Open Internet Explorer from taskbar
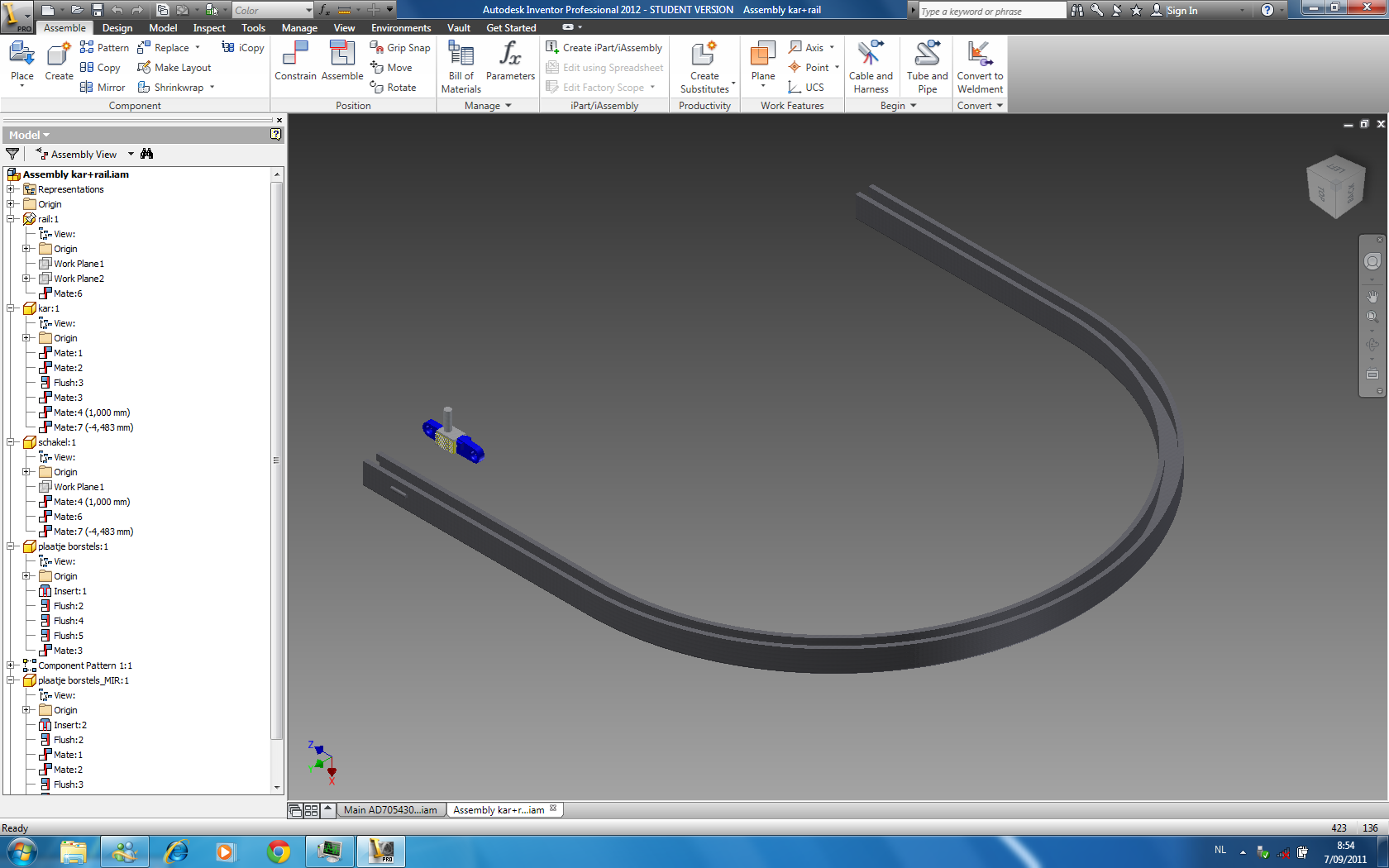This screenshot has width=1389, height=868. (x=175, y=851)
